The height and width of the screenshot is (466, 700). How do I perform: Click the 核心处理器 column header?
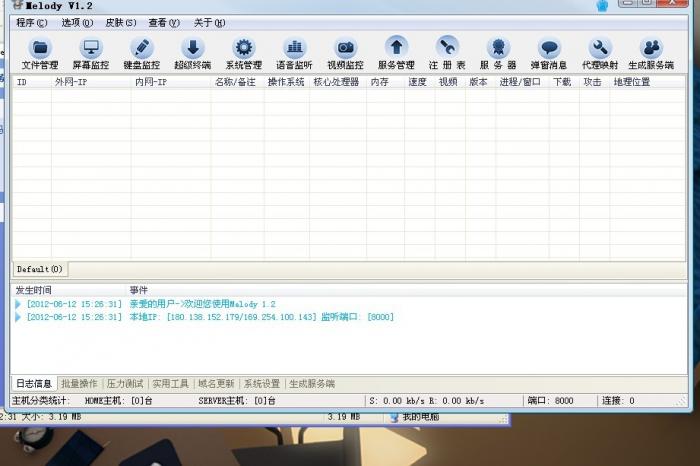(338, 82)
